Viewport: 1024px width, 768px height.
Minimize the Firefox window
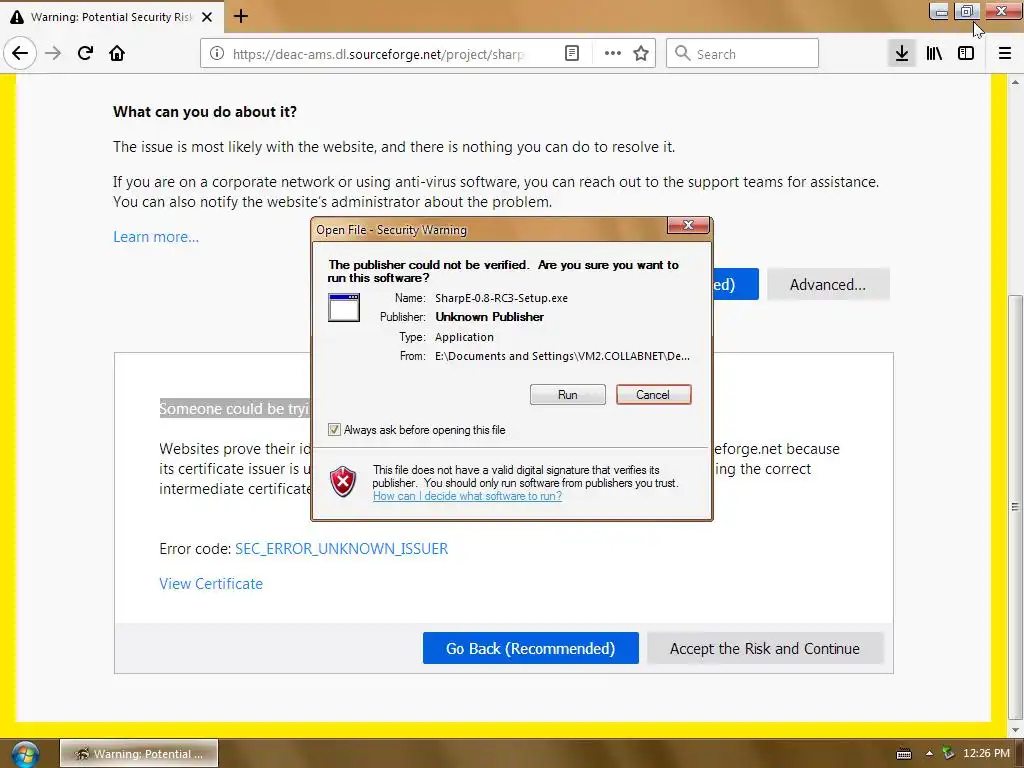(x=939, y=11)
